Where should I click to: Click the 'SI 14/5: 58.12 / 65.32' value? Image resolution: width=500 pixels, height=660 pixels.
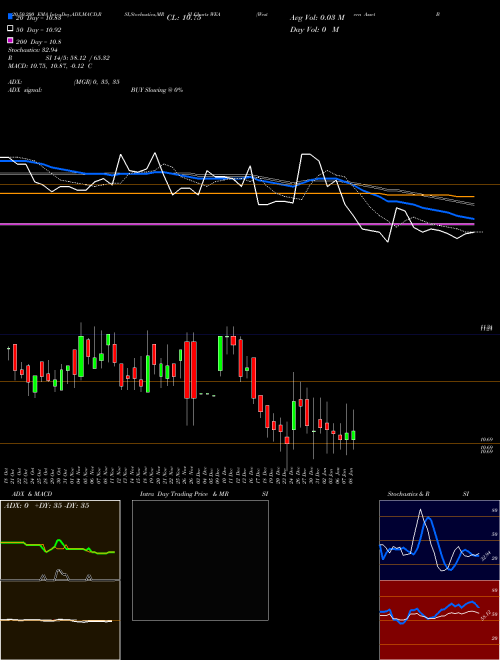coord(78,58)
